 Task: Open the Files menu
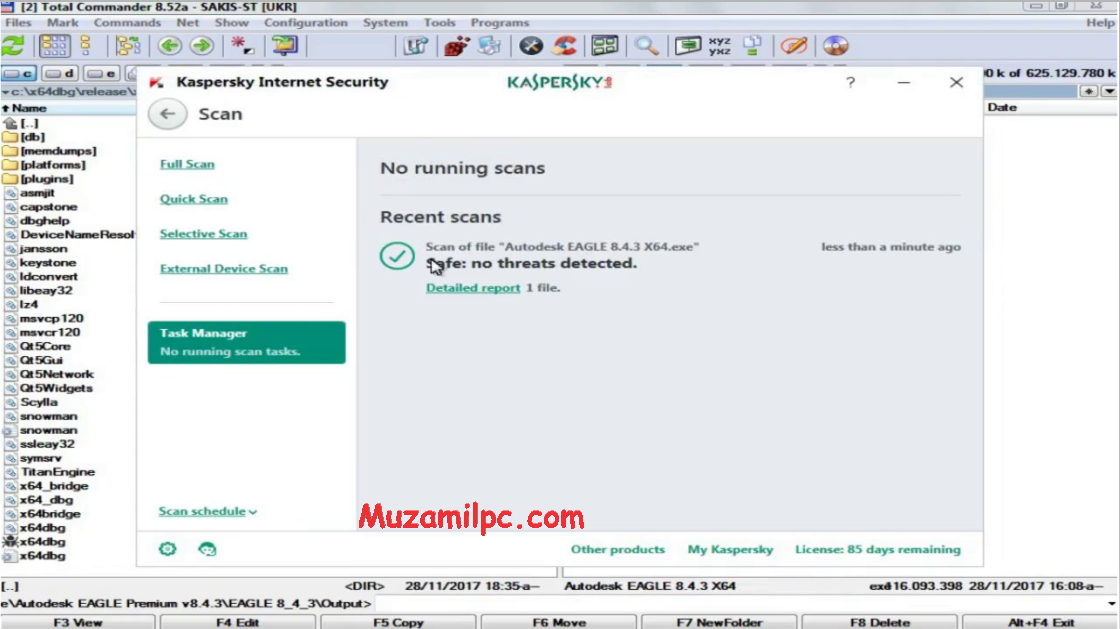[18, 23]
